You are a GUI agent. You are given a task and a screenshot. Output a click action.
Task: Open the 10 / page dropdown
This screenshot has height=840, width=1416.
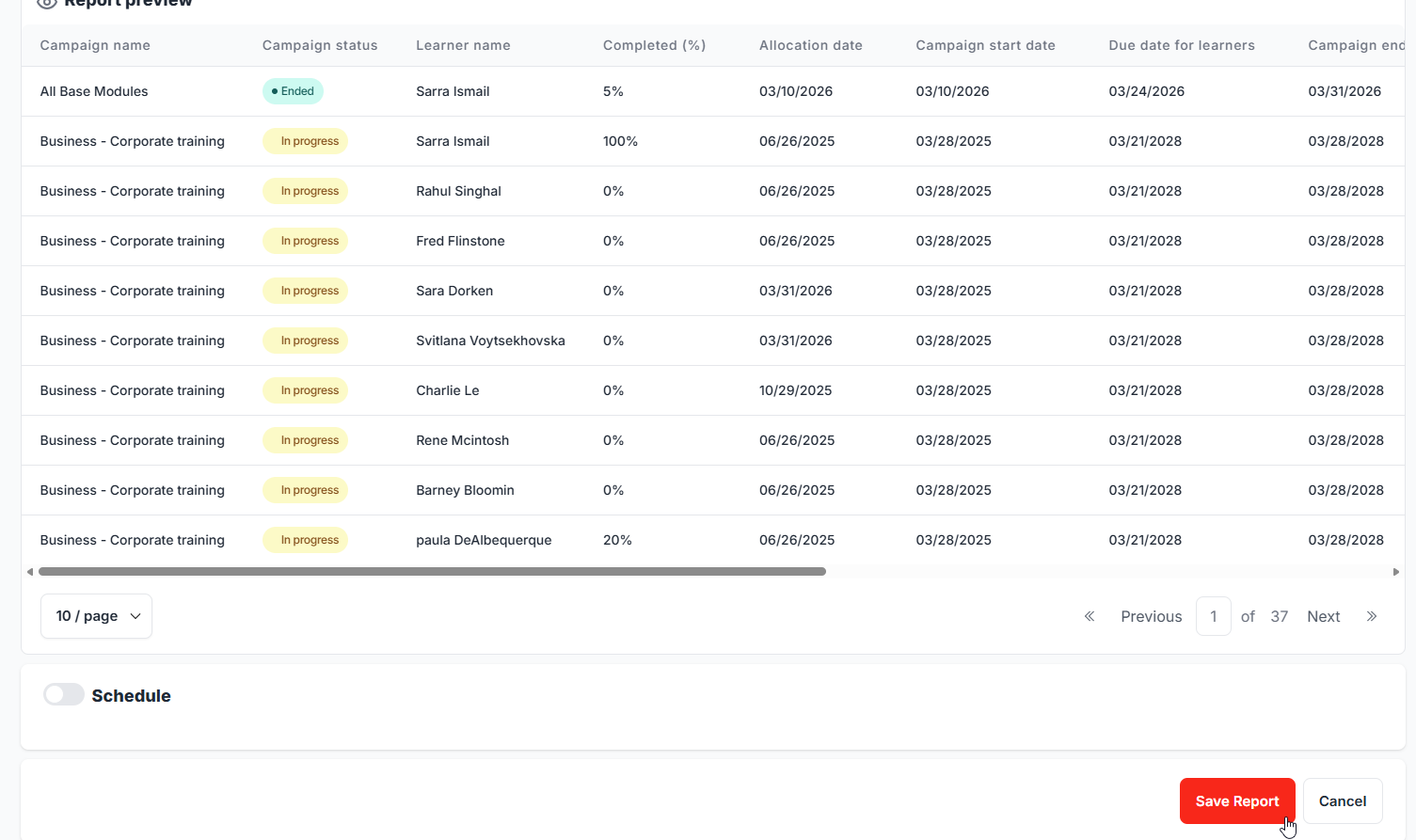click(96, 616)
